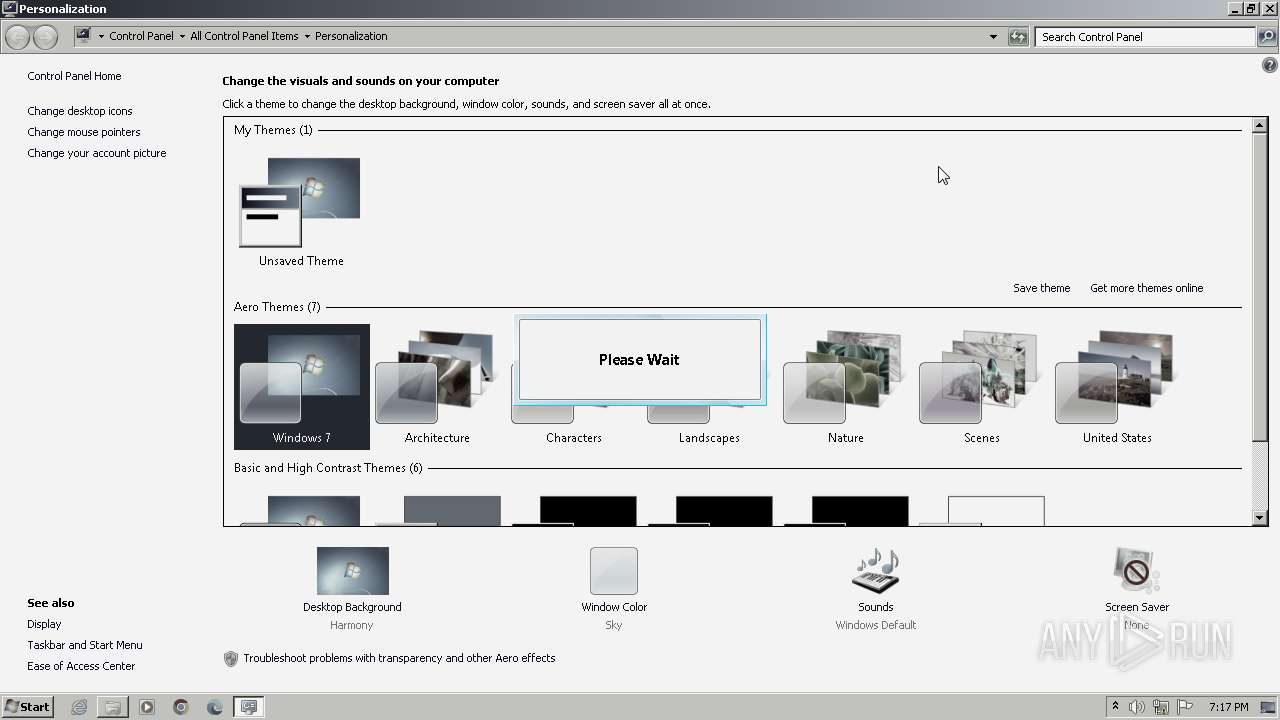Open the Sounds settings icon
This screenshot has height=720, width=1280.
click(875, 572)
